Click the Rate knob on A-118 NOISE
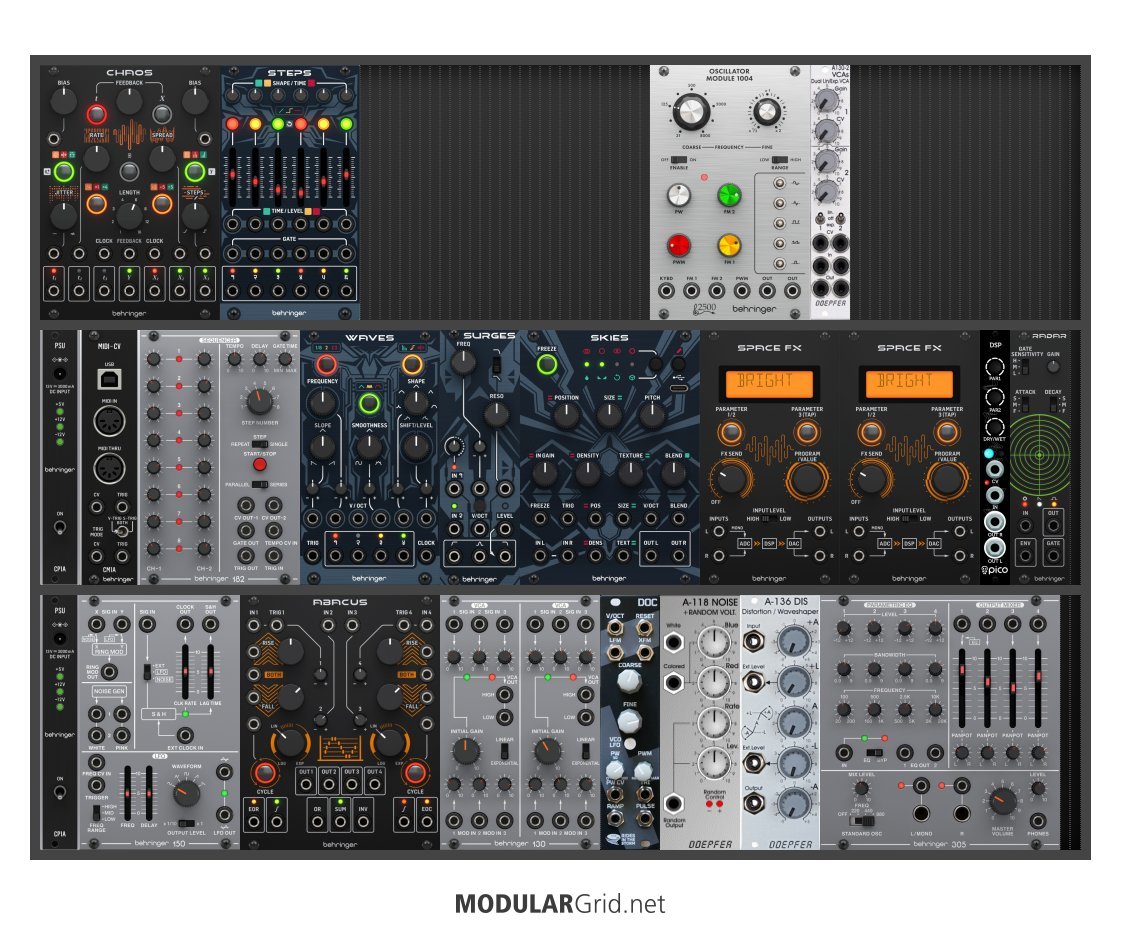 pos(713,723)
